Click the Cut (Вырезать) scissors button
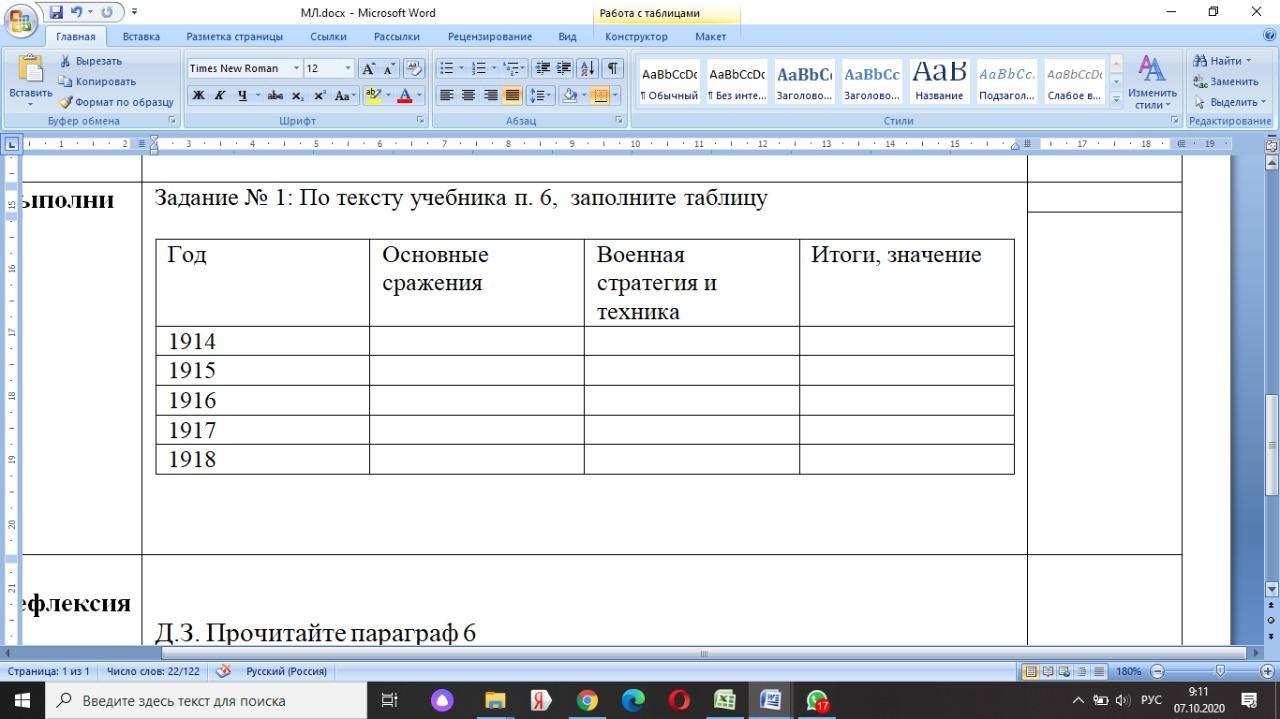1280x719 pixels. click(x=91, y=61)
